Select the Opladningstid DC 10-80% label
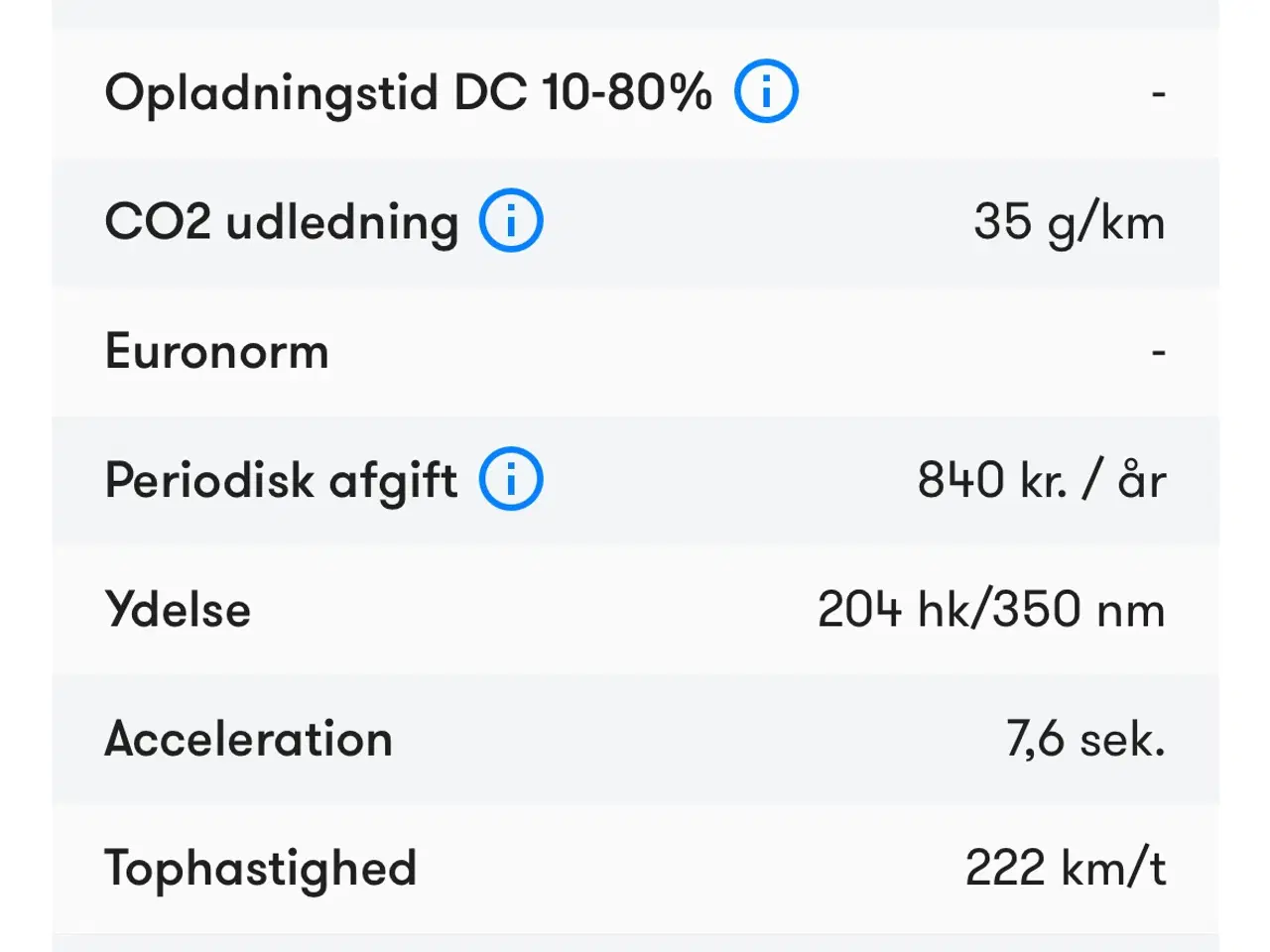The height and width of the screenshot is (952, 1270). 408,93
